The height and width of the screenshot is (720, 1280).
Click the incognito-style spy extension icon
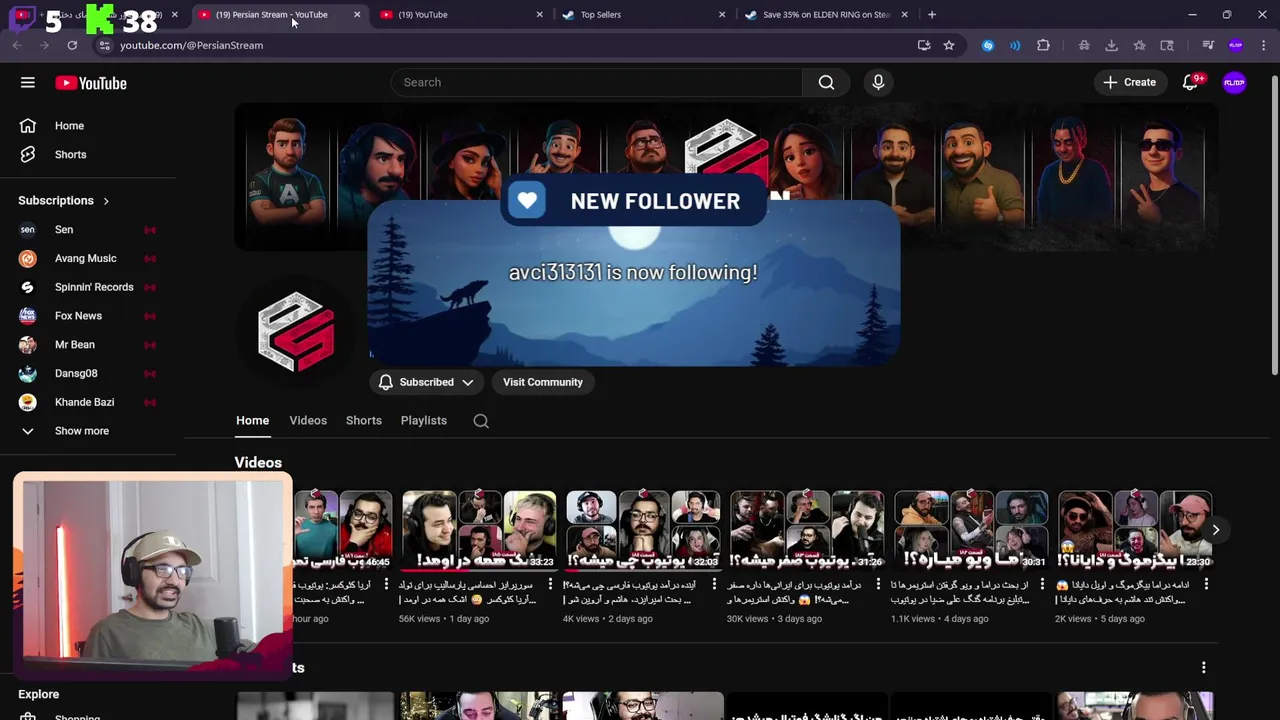[1084, 45]
